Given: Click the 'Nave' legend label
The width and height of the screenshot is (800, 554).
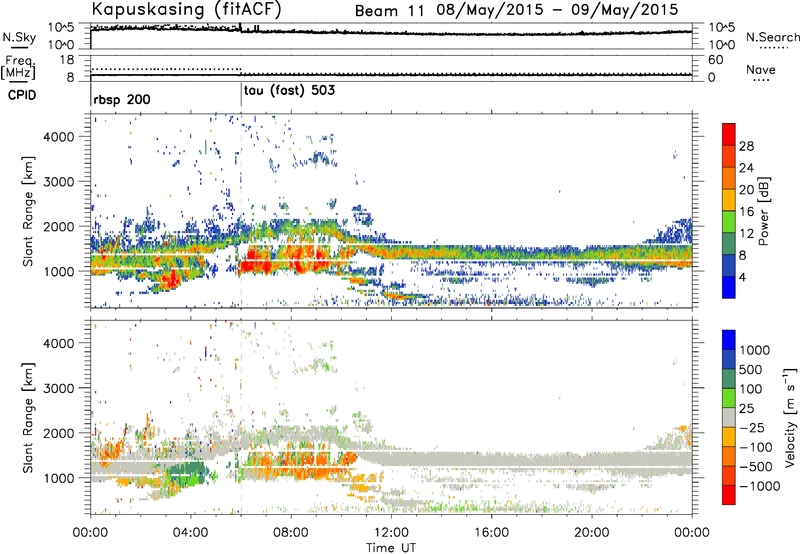Looking at the screenshot, I should (761, 69).
